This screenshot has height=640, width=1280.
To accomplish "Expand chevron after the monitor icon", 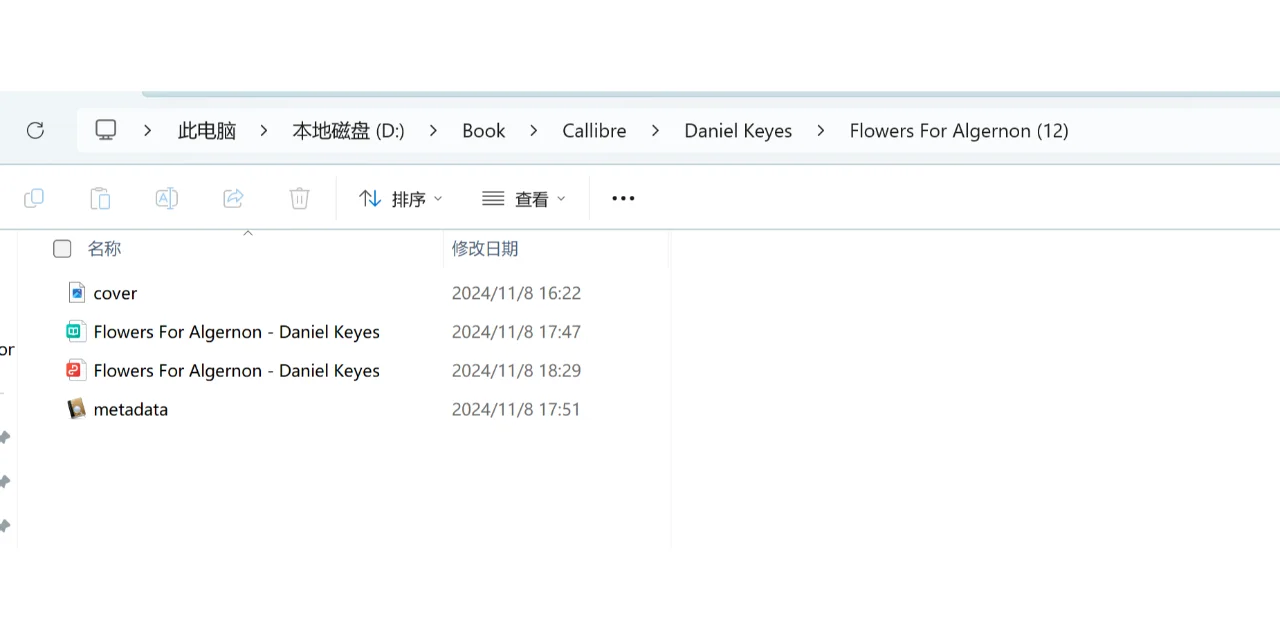I will pos(147,130).
